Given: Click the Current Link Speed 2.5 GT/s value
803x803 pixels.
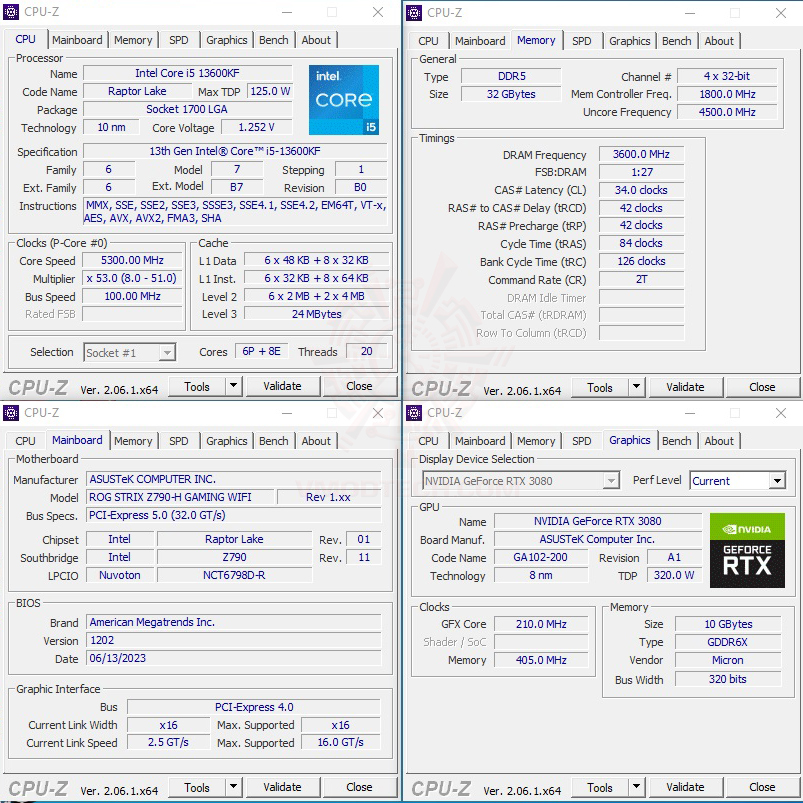Looking at the screenshot, I should pyautogui.click(x=168, y=742).
